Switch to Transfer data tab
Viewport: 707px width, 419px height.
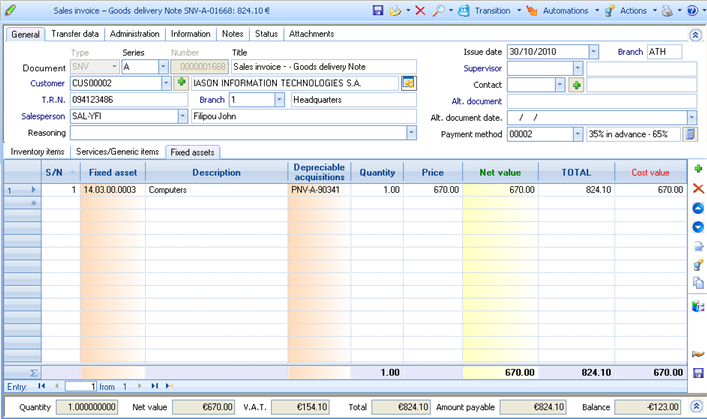point(75,34)
